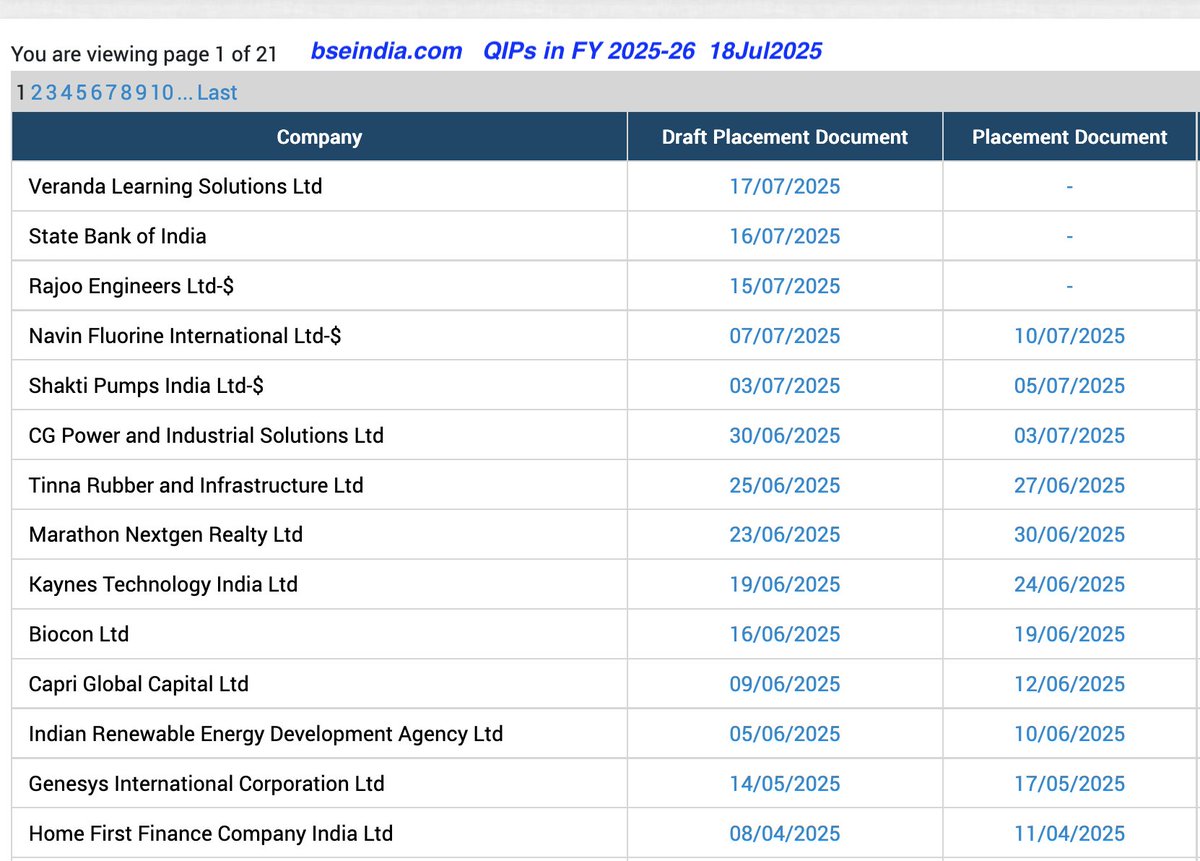The image size is (1200, 861).
Task: Open Navin Fluorine draft dated 07/07/2025
Action: [785, 336]
